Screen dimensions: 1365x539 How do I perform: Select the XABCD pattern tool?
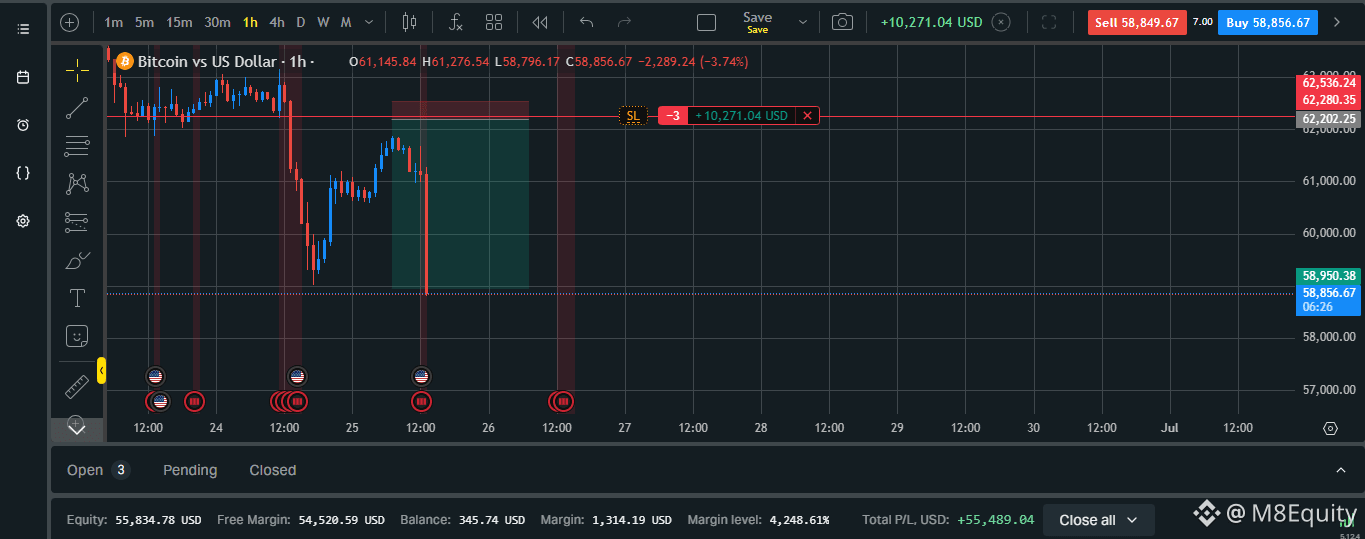(77, 184)
